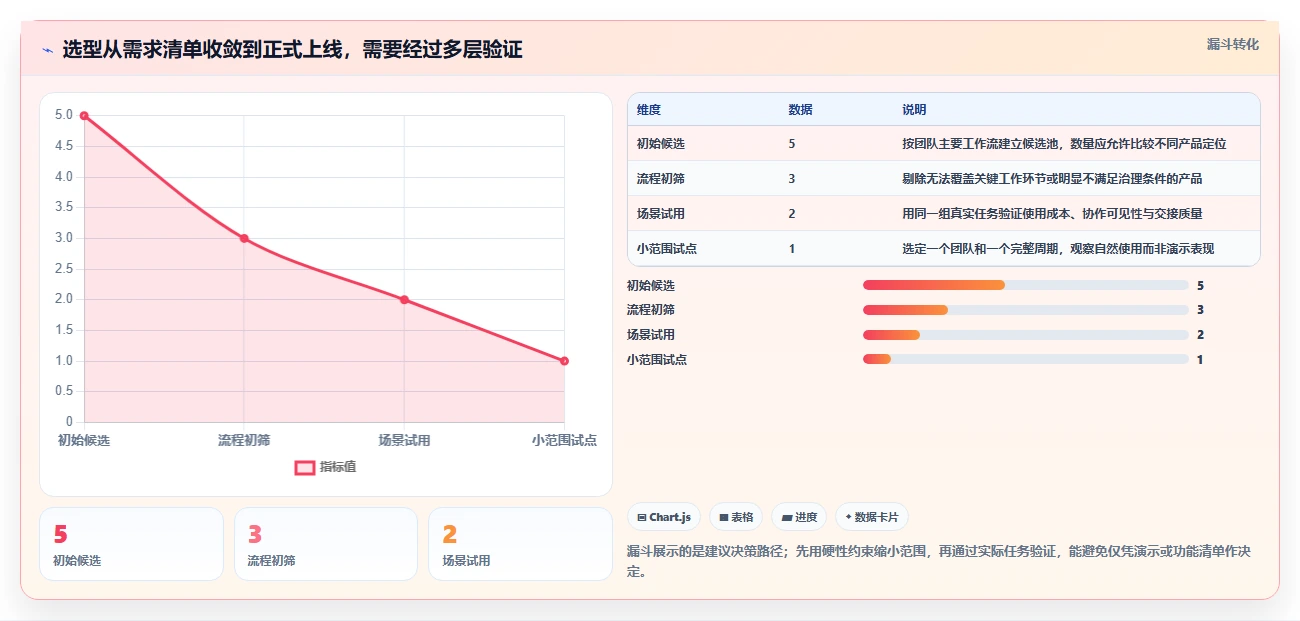
Task: Click the lightning icon before the title
Action: click(x=47, y=49)
